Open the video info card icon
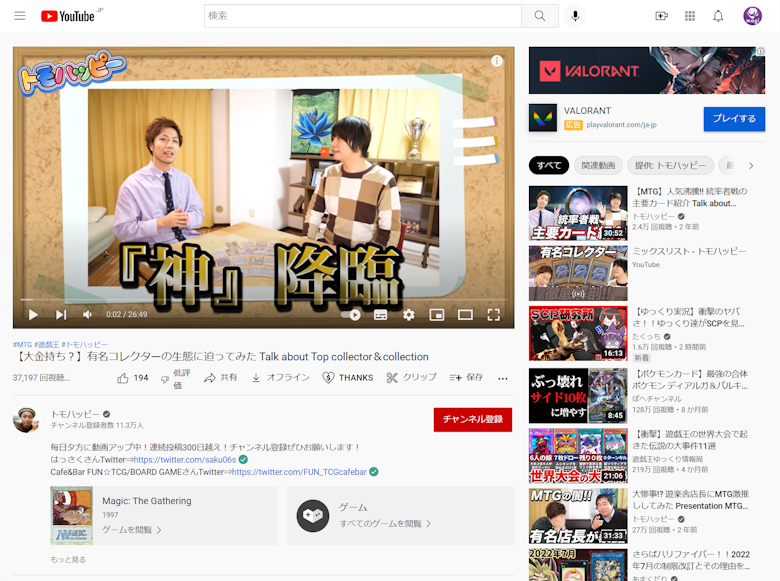This screenshot has height=581, width=780. coord(496,61)
